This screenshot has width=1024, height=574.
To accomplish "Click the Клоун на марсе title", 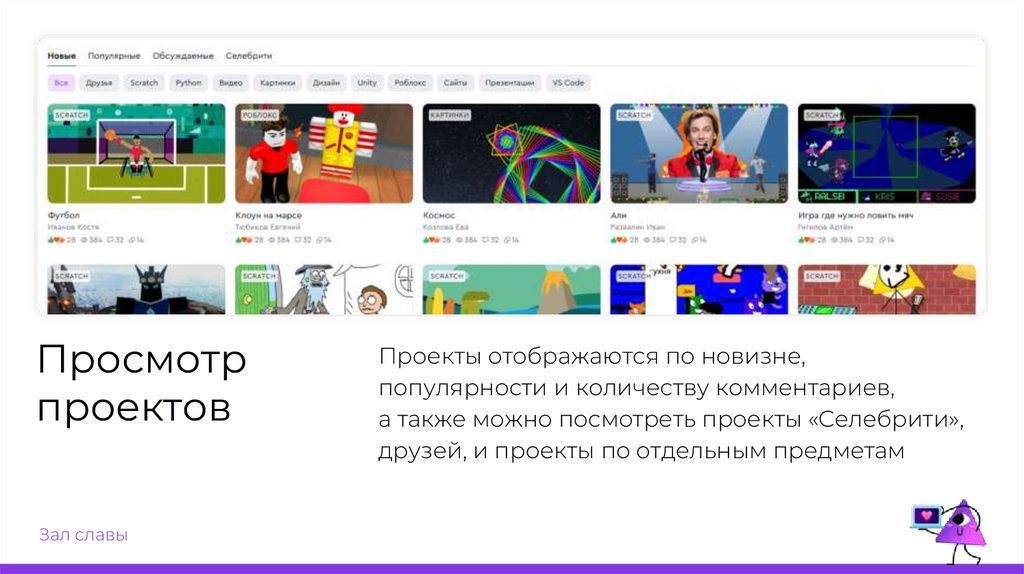I will 268,215.
